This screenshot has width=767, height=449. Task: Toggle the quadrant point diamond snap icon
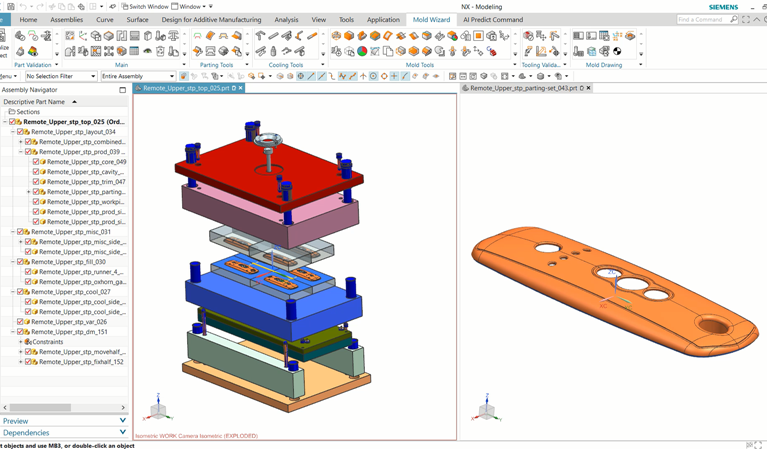tap(384, 76)
